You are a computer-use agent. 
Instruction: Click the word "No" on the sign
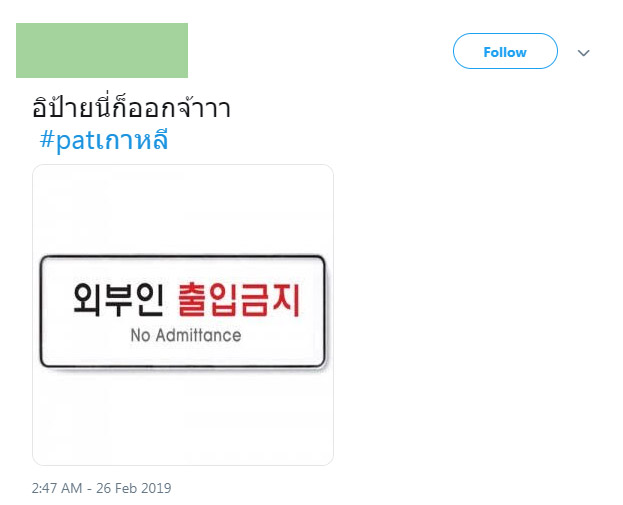coord(141,335)
